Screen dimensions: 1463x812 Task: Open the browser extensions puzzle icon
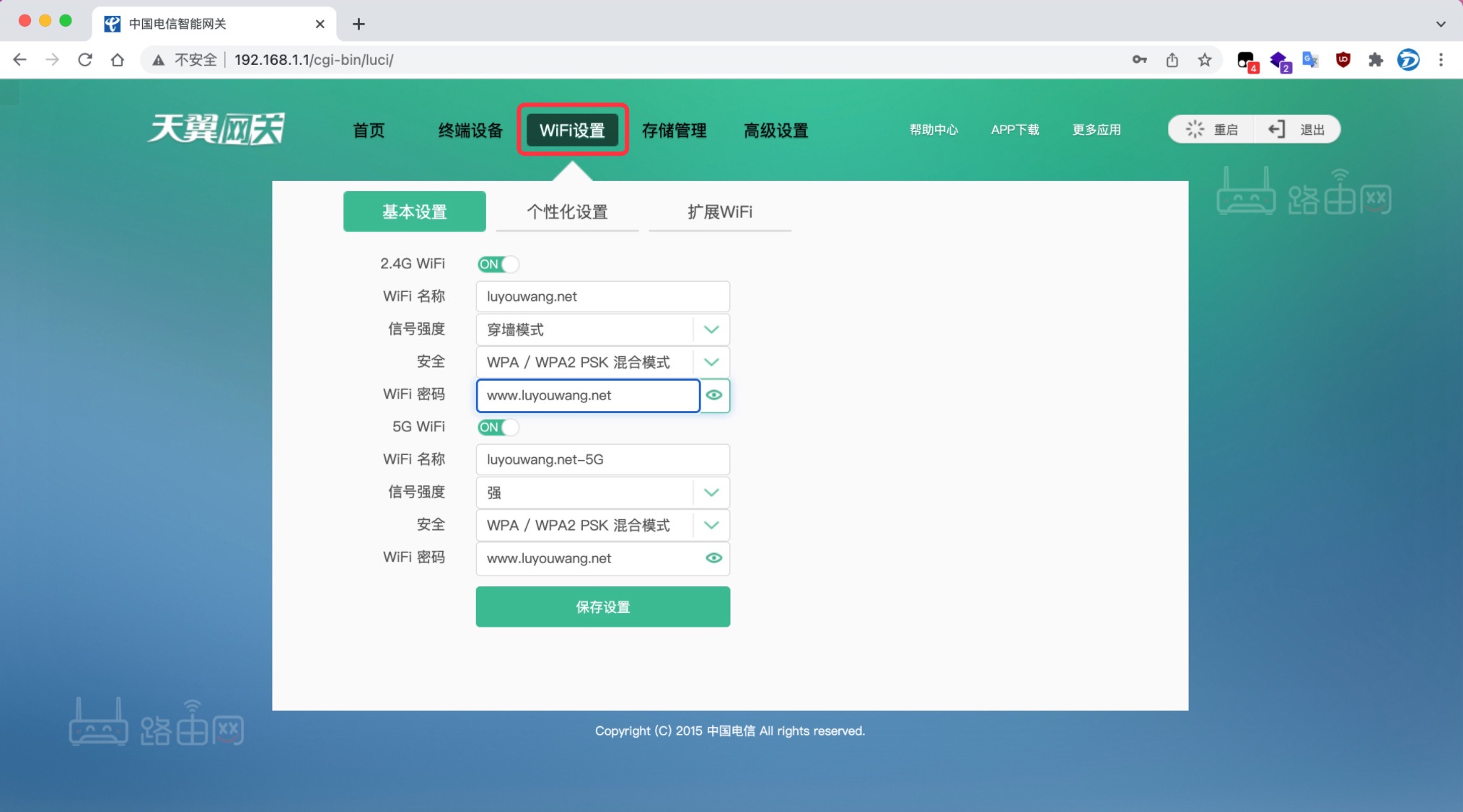pyautogui.click(x=1376, y=60)
